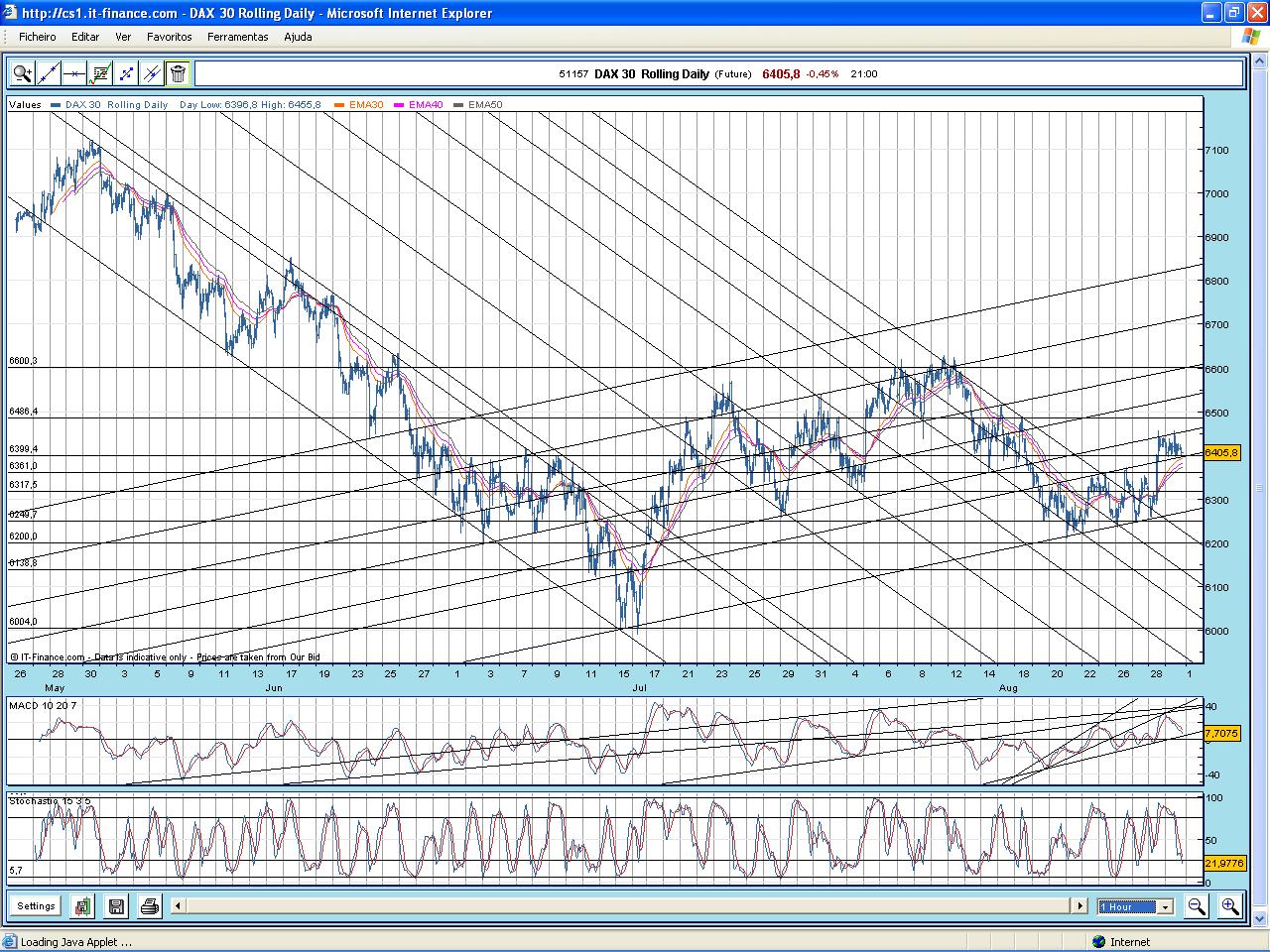Select the dashed segment drawing tool
This screenshot has height=952, width=1270.
126,73
